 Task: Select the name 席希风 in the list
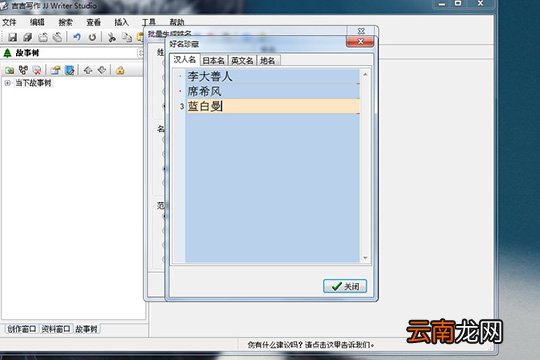(x=272, y=91)
